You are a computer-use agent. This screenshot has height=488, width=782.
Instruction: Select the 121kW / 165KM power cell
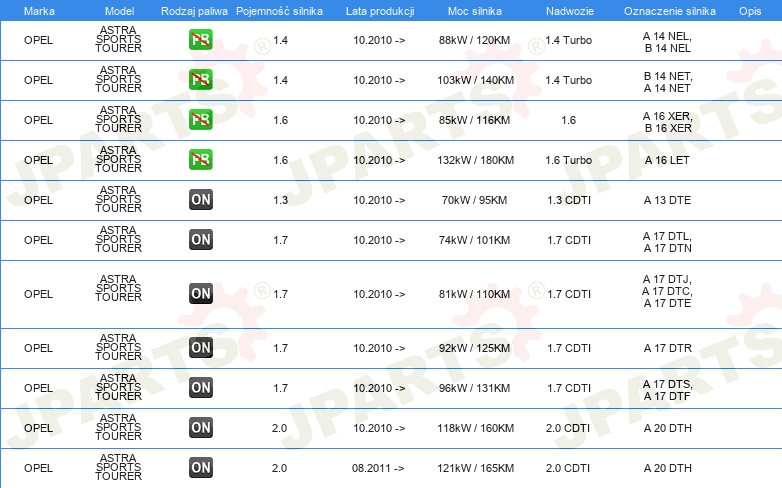[x=475, y=468]
